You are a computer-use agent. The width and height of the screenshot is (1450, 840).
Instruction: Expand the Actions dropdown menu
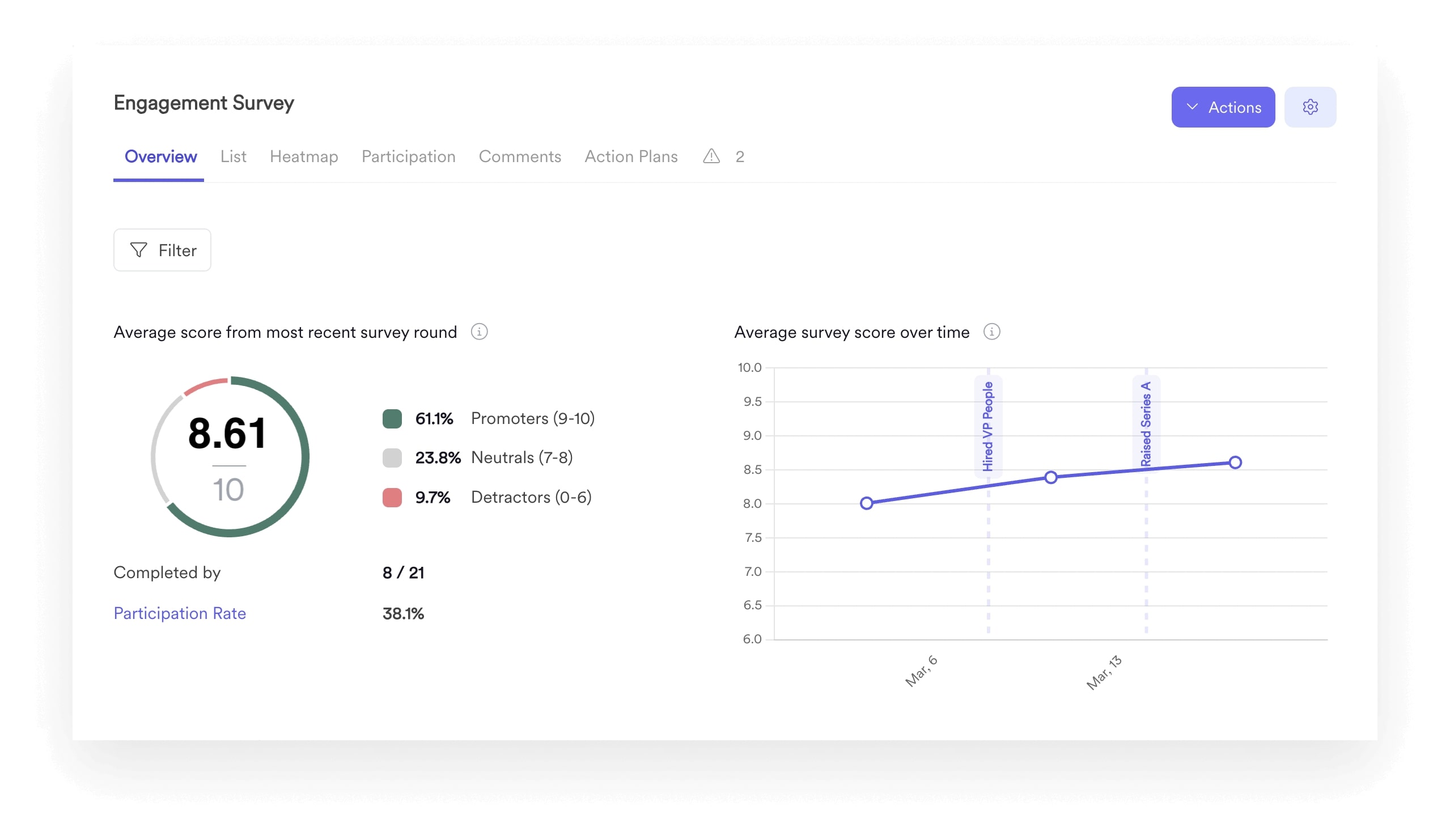pyautogui.click(x=1222, y=107)
